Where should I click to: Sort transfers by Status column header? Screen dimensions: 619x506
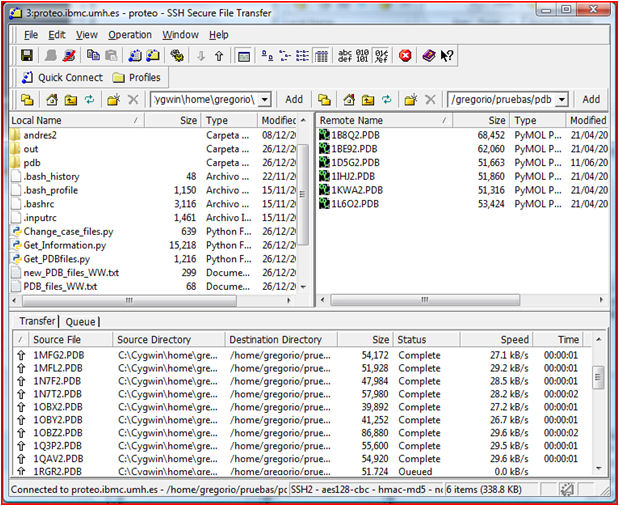[427, 339]
